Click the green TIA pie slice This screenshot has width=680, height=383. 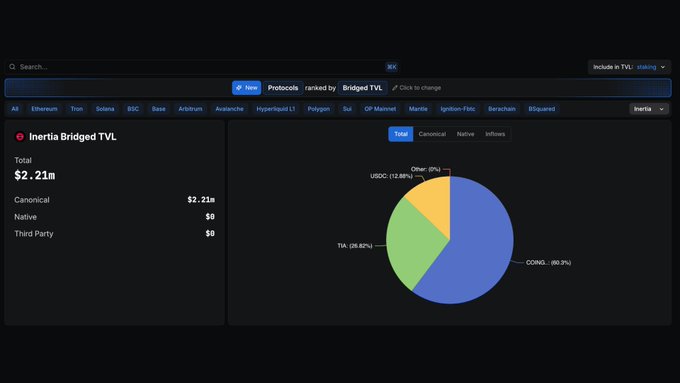tap(412, 243)
